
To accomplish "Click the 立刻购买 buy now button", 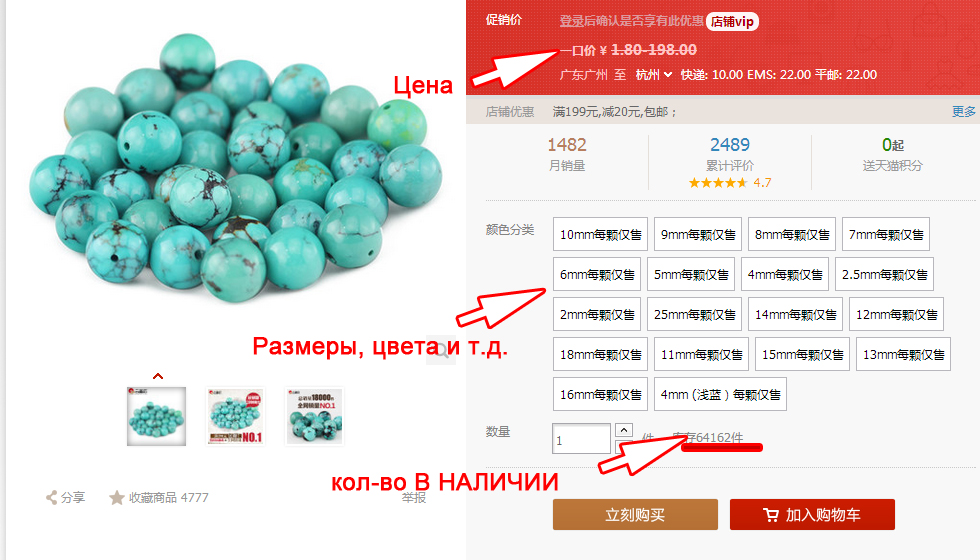I will coord(635,514).
